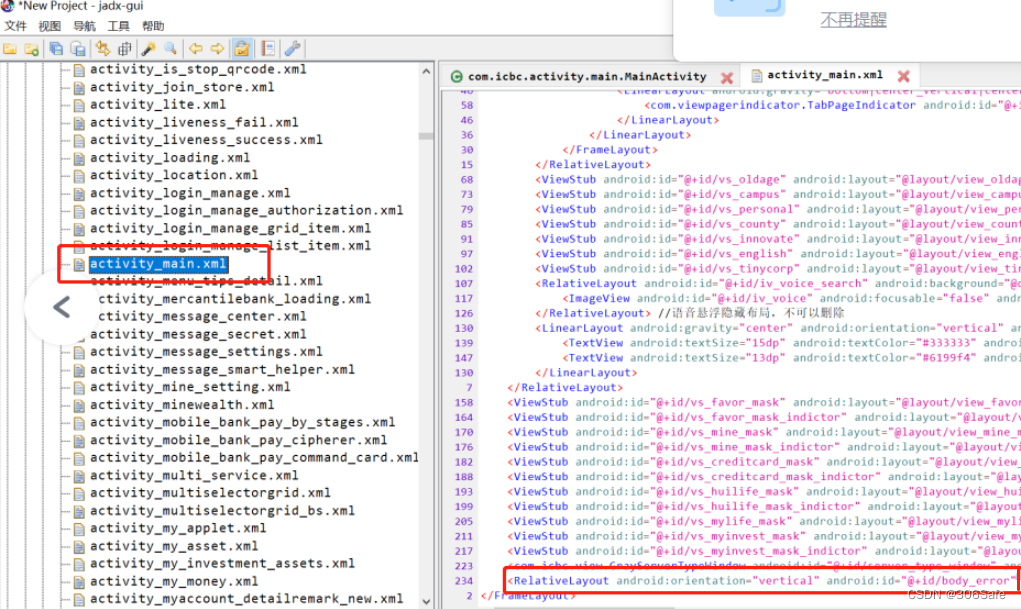This screenshot has height=609, width=1021.
Task: Open text search via the magic wand icon
Action: [148, 49]
